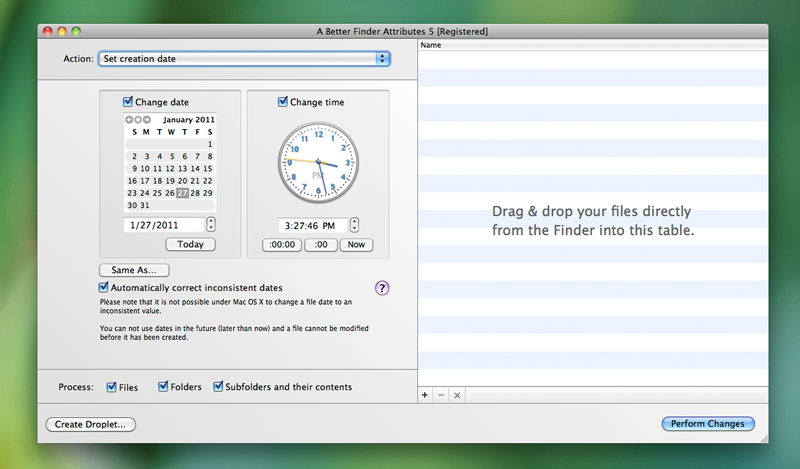Viewport: 800px width, 469px height.
Task: Select day 8 in the calendar
Action: [x=210, y=156]
